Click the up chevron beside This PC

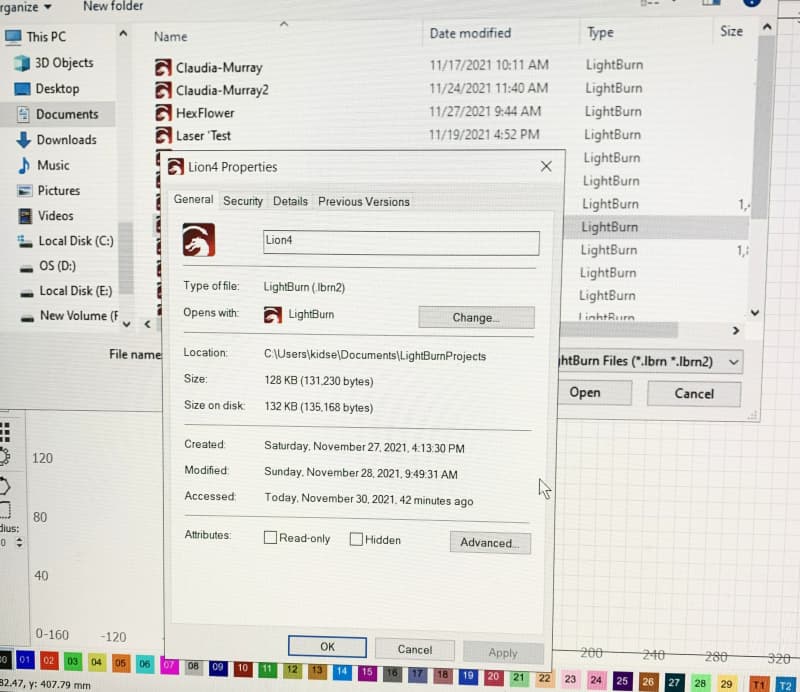(123, 34)
